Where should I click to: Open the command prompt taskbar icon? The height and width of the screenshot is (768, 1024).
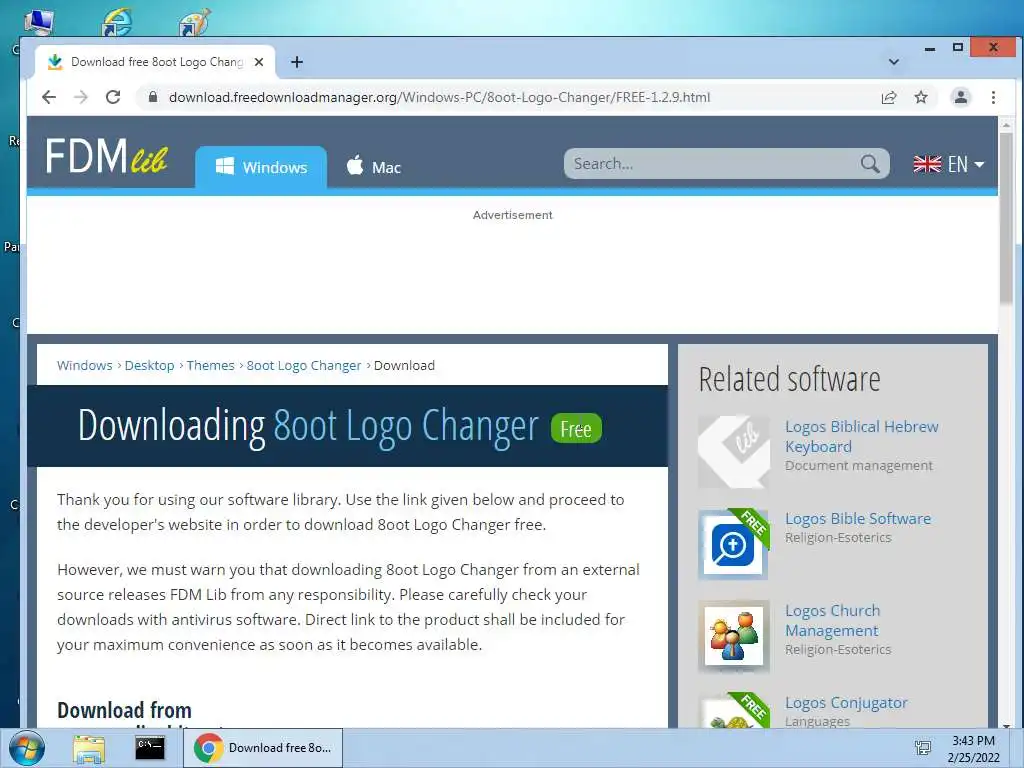[x=150, y=748]
